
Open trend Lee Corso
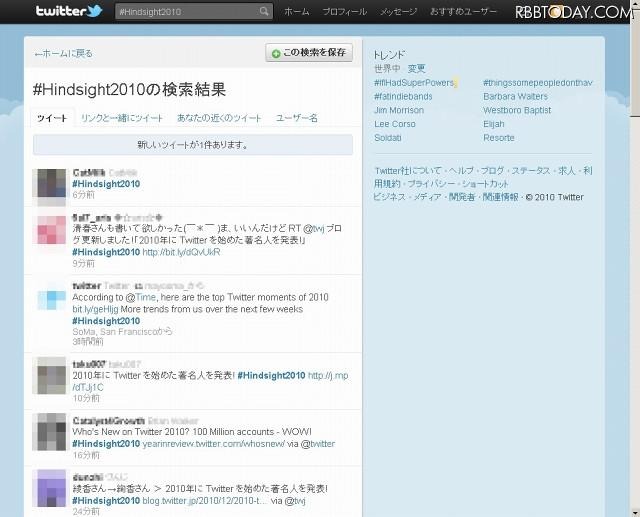[395, 124]
